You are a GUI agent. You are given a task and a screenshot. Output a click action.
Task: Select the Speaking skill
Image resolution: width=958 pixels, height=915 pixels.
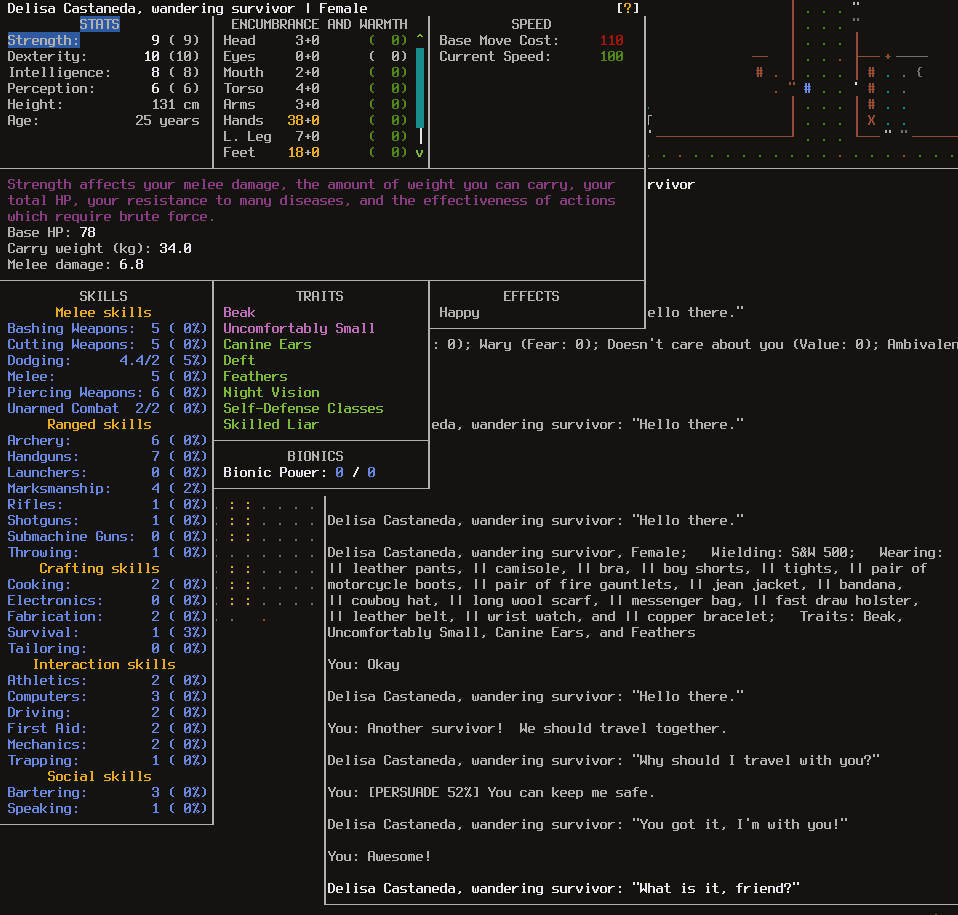[107, 808]
